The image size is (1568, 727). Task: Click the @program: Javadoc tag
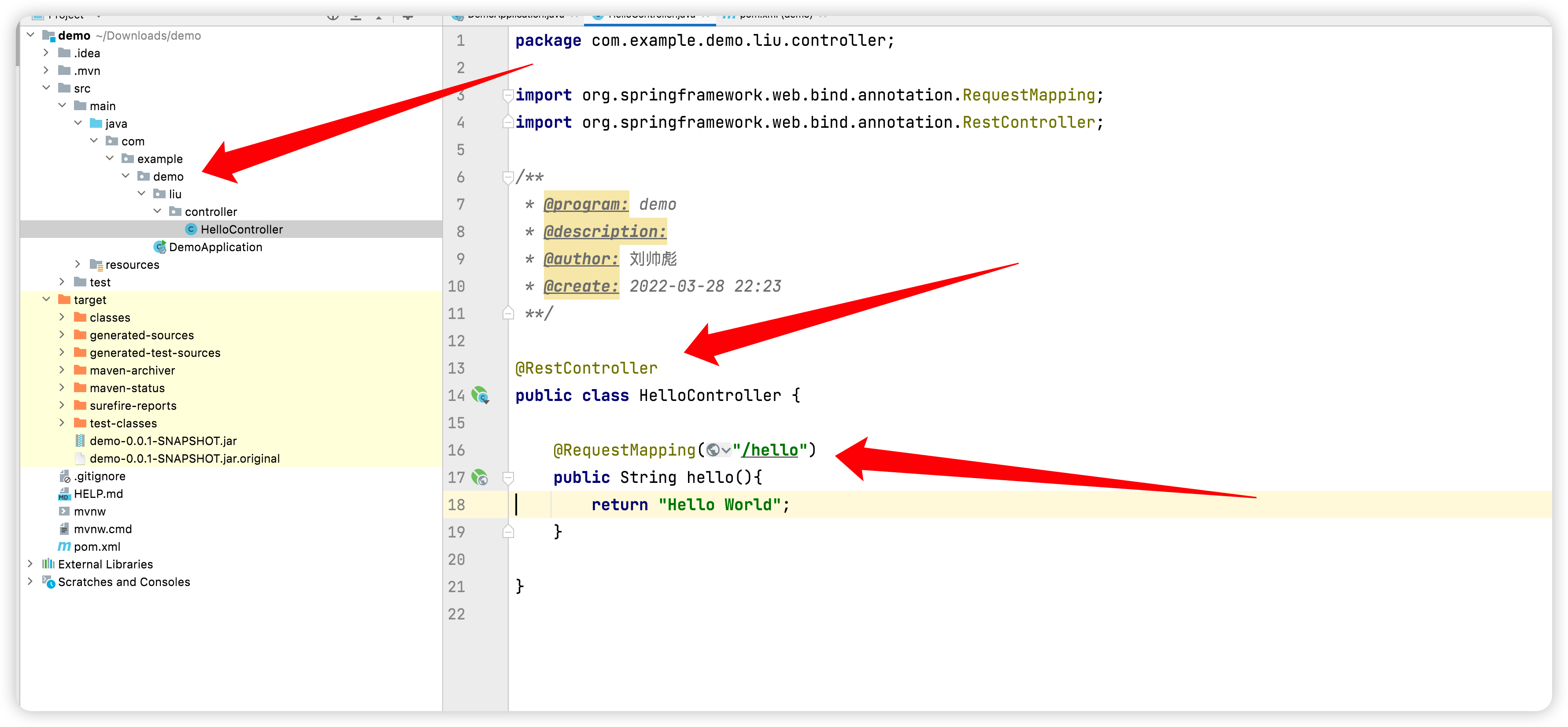[585, 205]
